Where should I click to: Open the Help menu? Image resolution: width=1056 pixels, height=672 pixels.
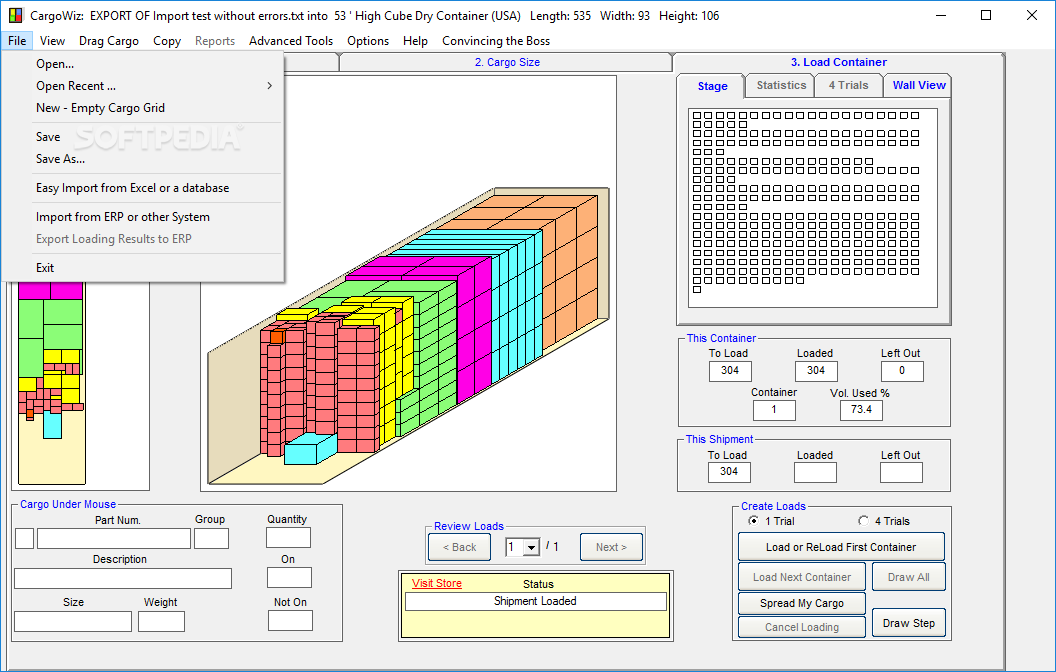coord(416,40)
